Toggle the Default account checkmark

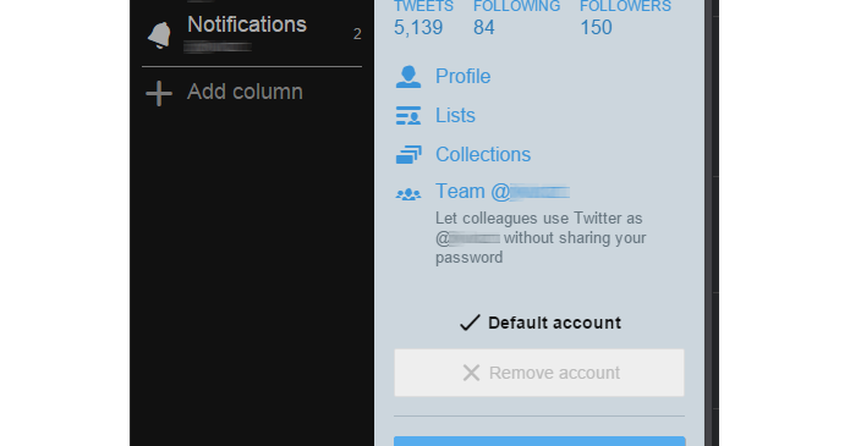(x=469, y=322)
